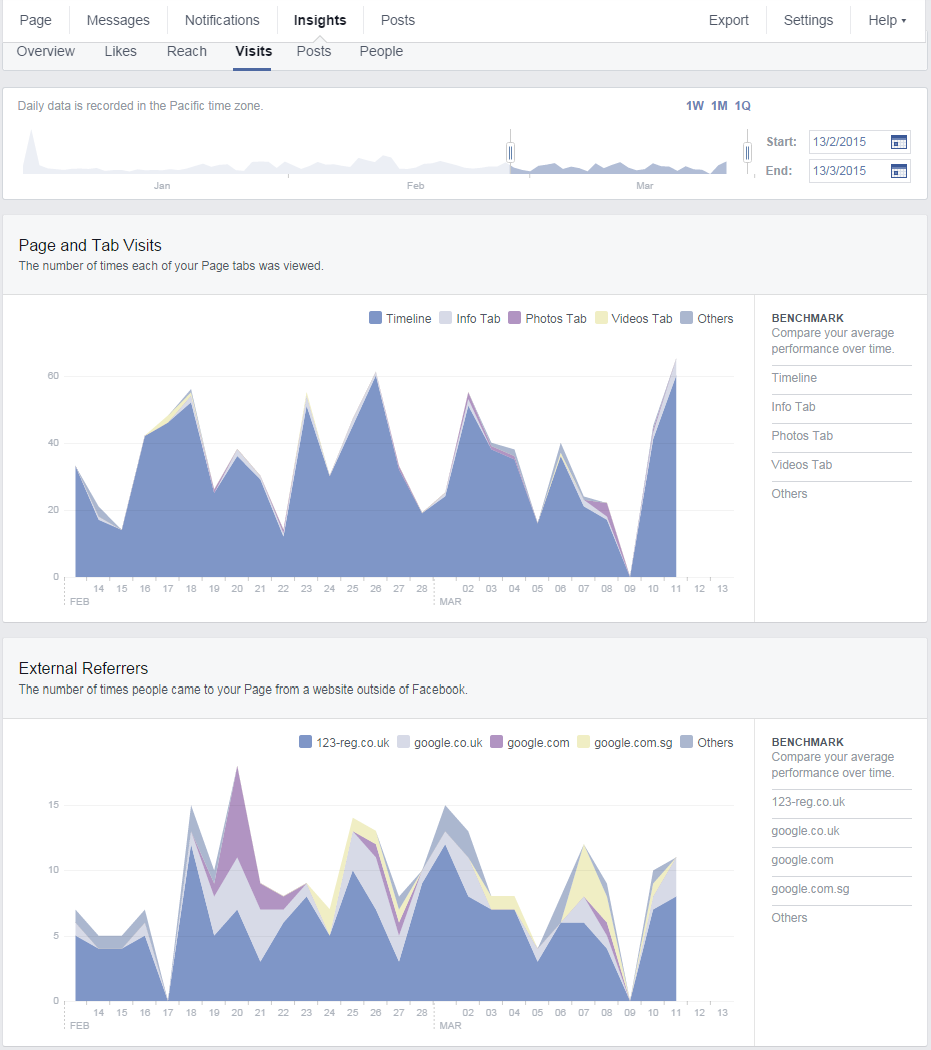The height and width of the screenshot is (1050, 931).
Task: Open the End date calendar picker icon
Action: [899, 171]
